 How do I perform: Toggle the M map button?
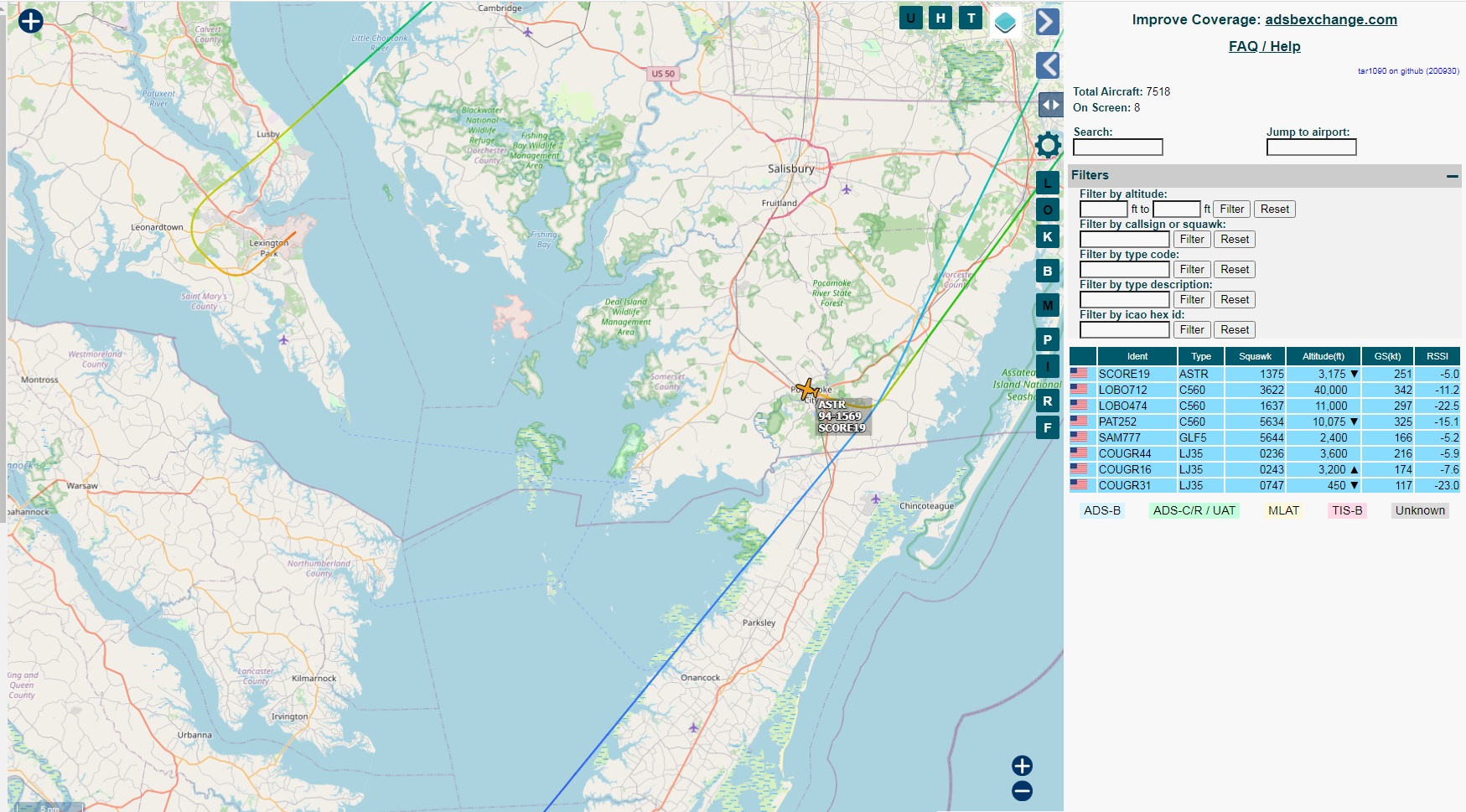click(x=1048, y=305)
